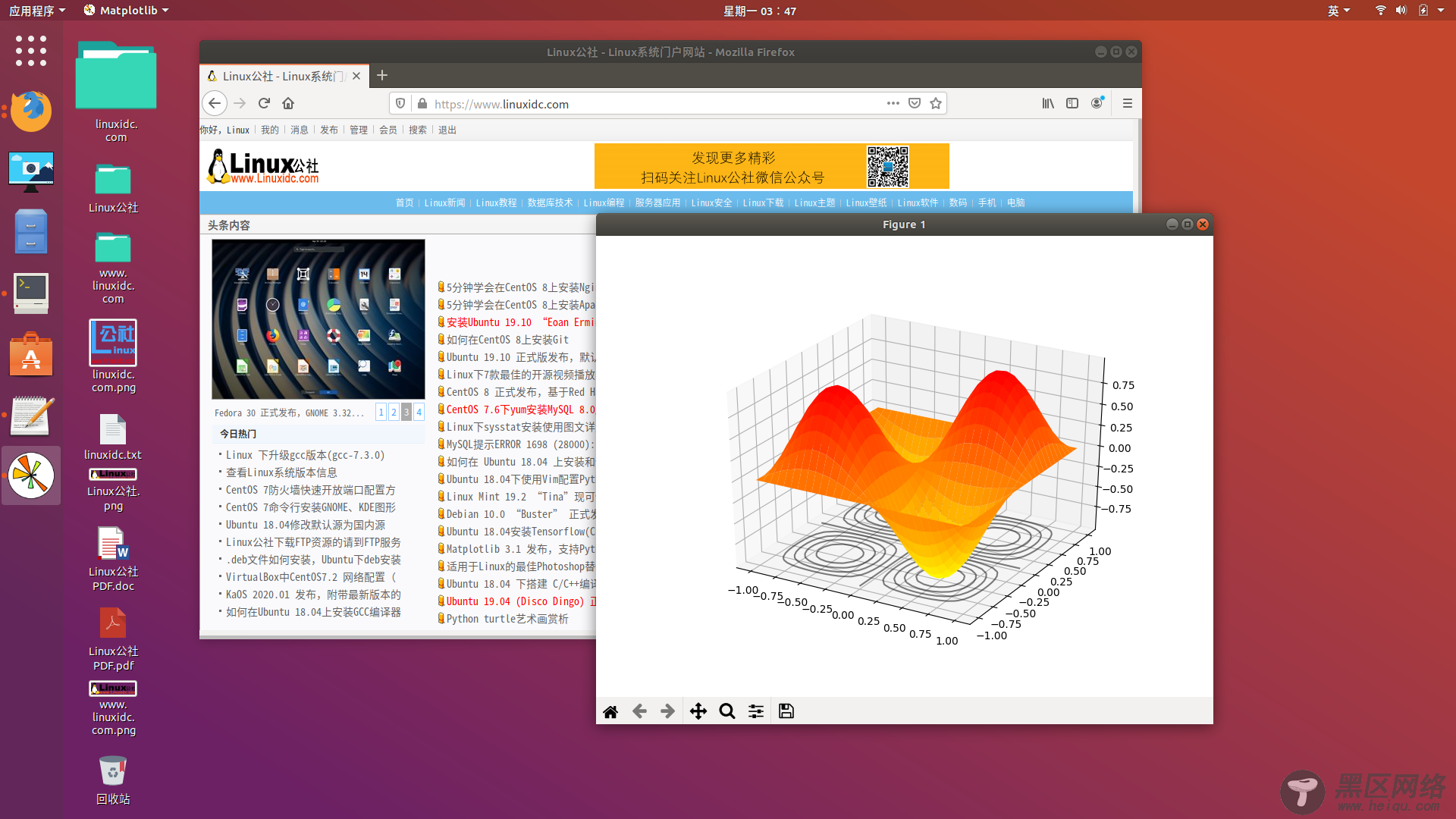Activate Zoom to rectangle magnifier tool
The height and width of the screenshot is (819, 1456).
tap(727, 711)
